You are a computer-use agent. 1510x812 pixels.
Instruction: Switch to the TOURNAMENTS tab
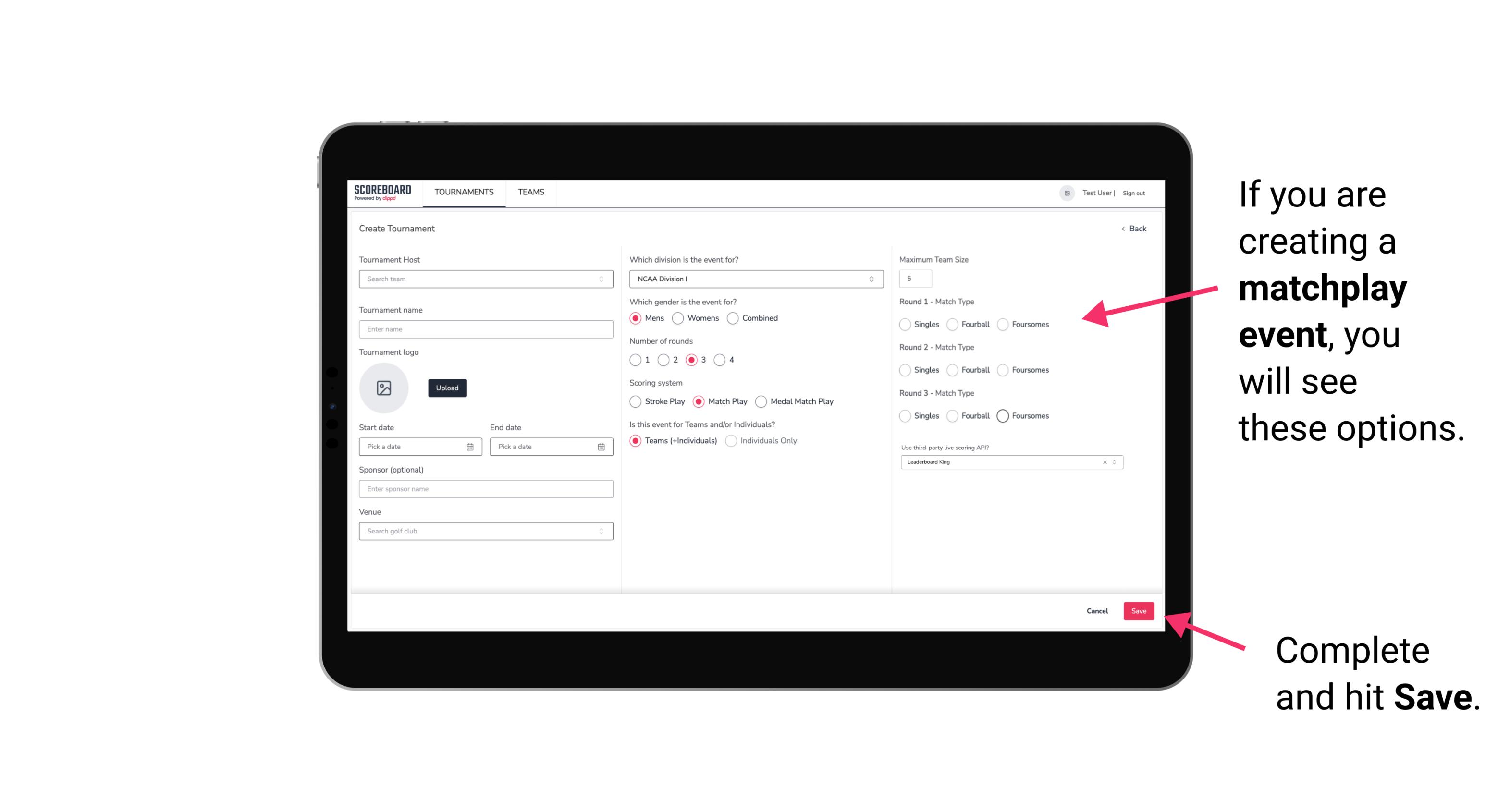(x=463, y=192)
